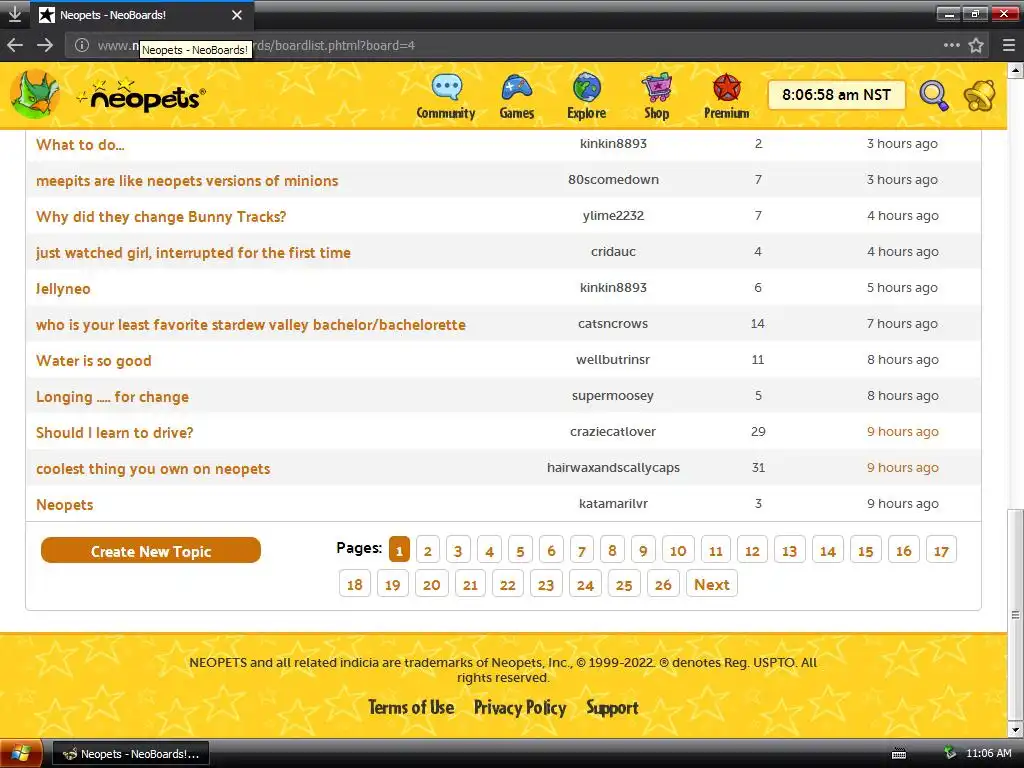Viewport: 1024px width, 768px height.
Task: Click the Neopets logo
Action: [x=141, y=96]
